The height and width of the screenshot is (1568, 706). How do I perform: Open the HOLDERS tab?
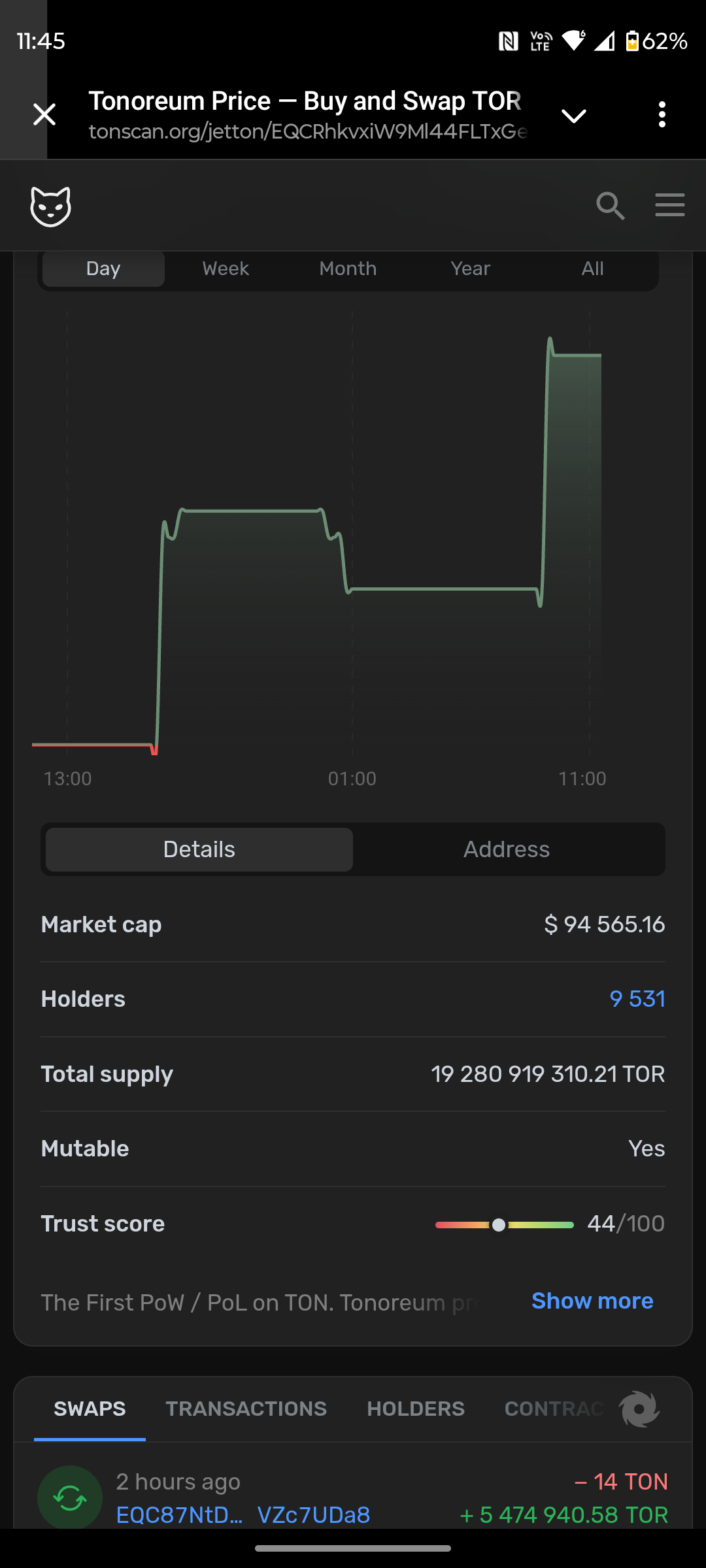[416, 1409]
